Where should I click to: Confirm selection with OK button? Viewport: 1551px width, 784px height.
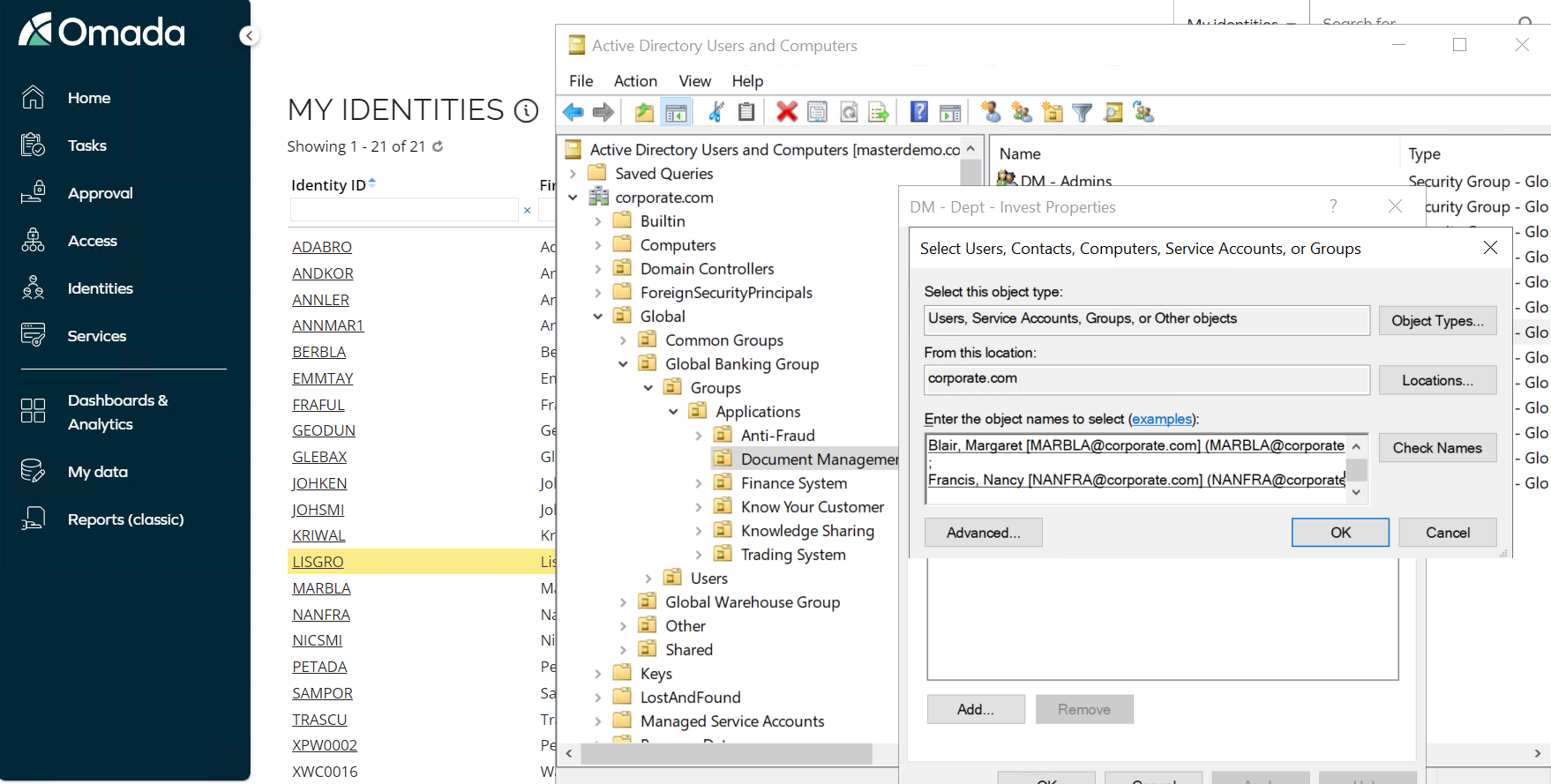tap(1340, 533)
